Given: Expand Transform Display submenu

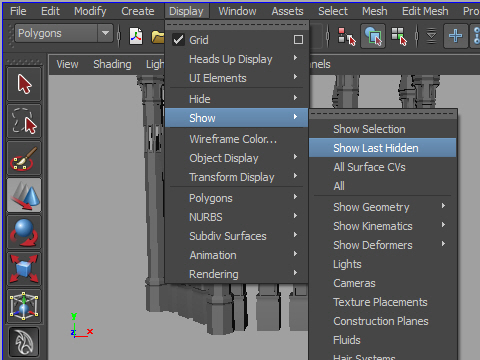Looking at the screenshot, I should pos(236,177).
